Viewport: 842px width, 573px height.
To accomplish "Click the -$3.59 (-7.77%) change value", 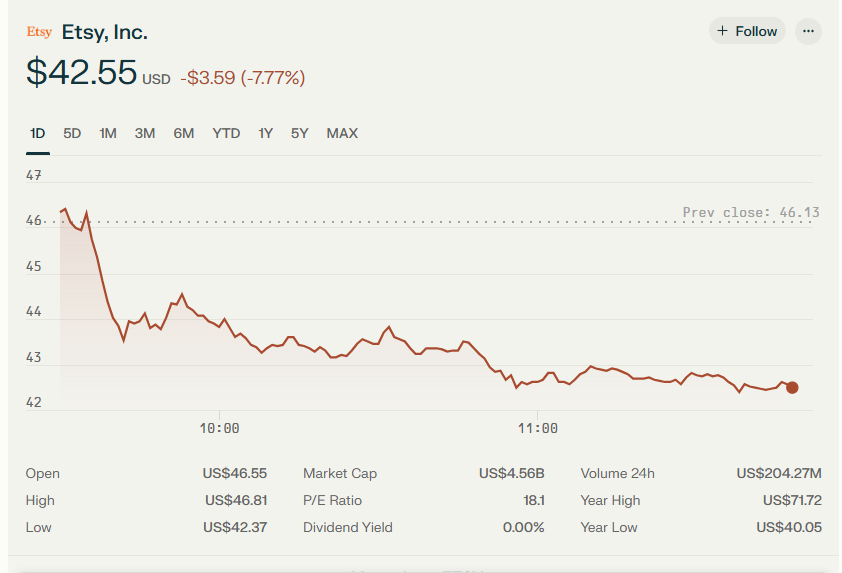I will 243,78.
